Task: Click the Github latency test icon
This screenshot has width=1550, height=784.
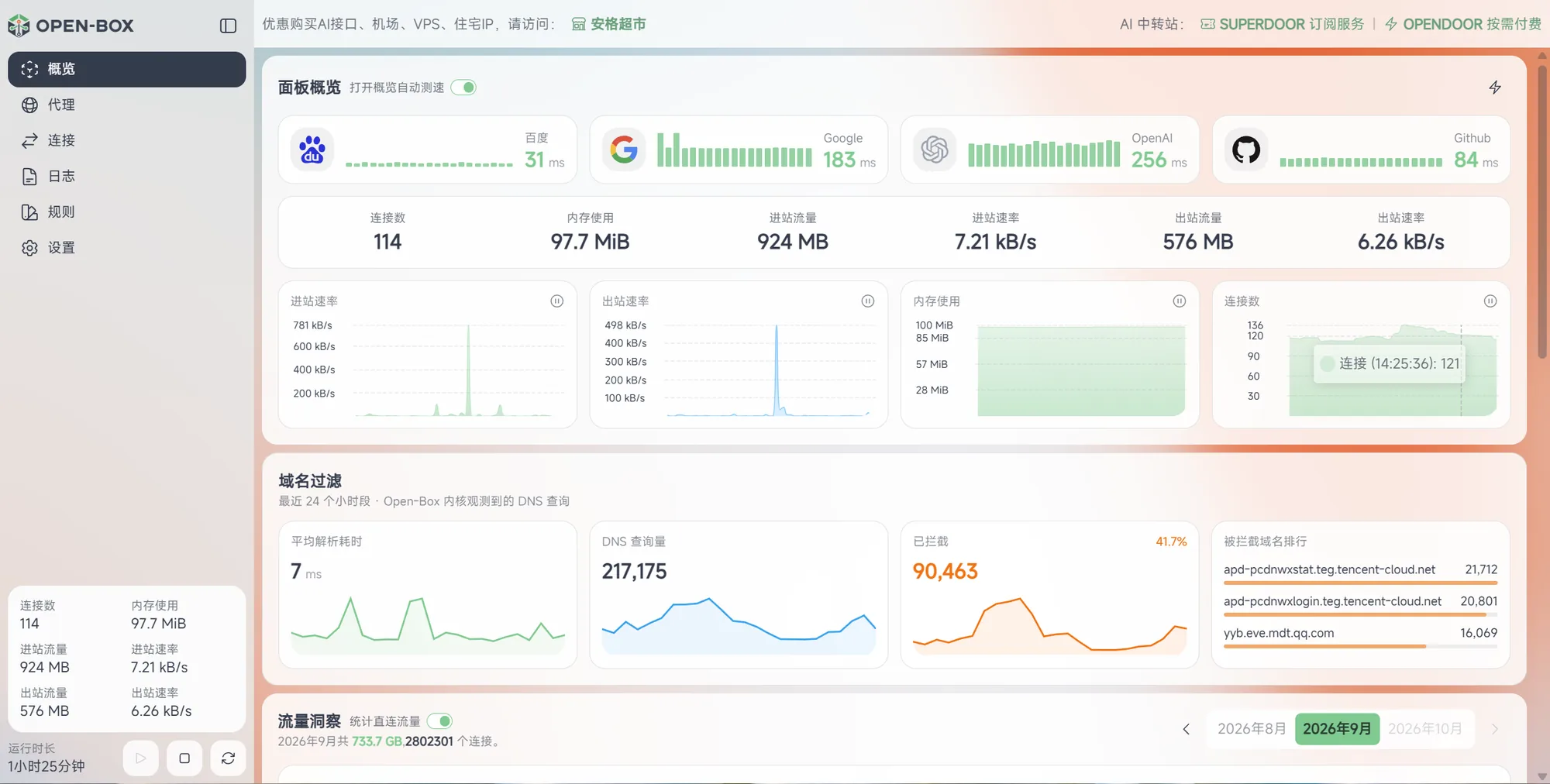Action: (x=1246, y=150)
